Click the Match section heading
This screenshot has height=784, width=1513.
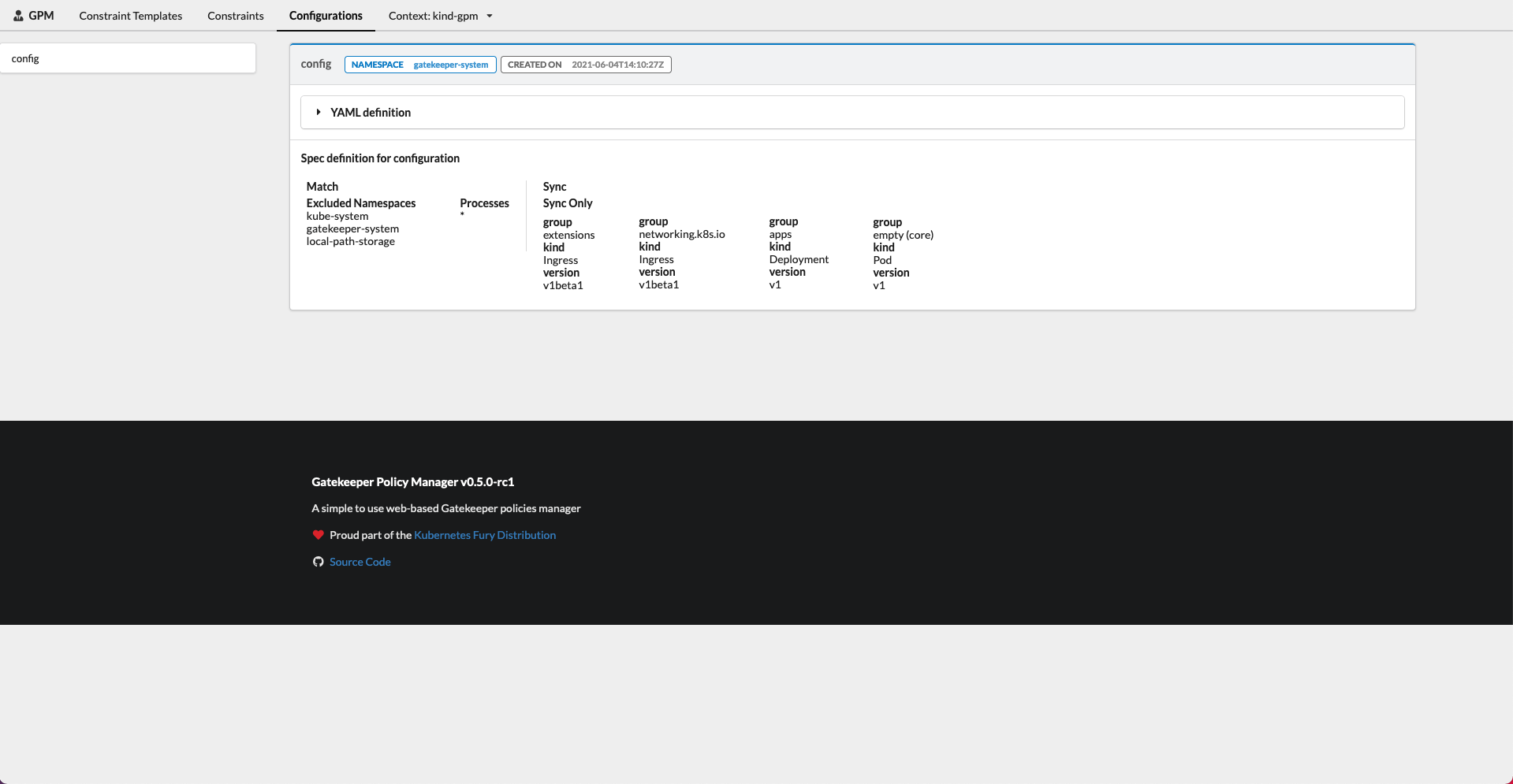(322, 187)
